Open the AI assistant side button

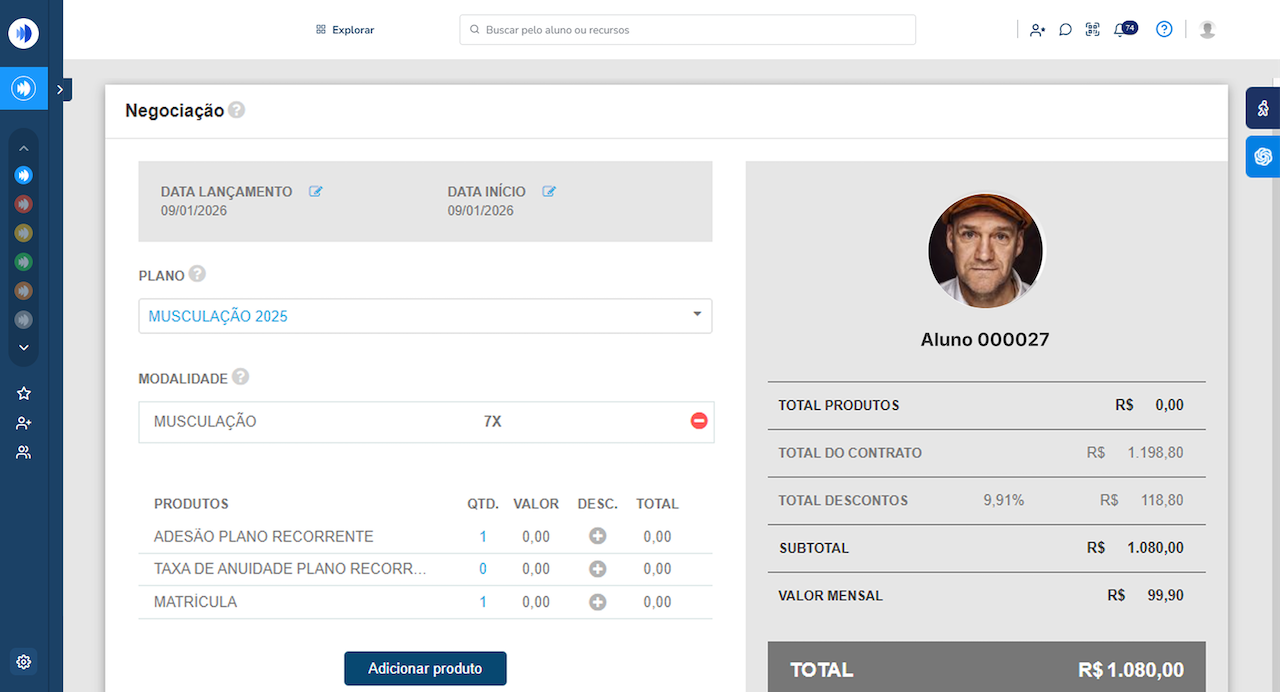point(1263,157)
